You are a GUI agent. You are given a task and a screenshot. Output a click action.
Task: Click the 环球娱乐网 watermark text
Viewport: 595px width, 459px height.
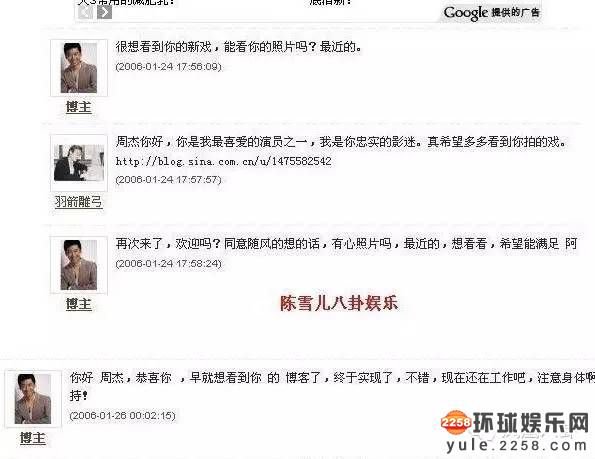(531, 422)
